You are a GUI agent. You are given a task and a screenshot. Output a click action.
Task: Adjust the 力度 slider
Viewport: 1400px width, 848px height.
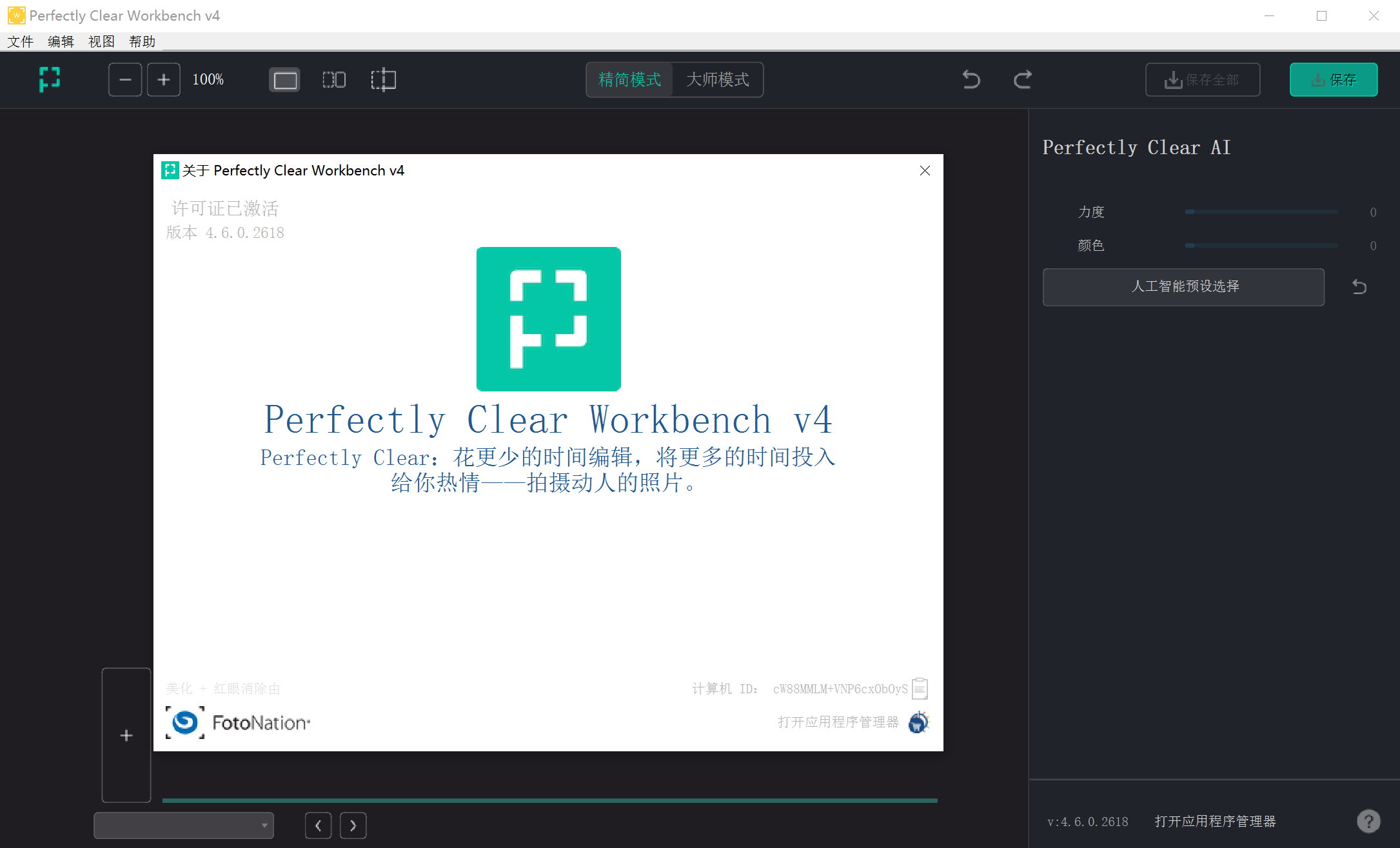[x=1262, y=212]
